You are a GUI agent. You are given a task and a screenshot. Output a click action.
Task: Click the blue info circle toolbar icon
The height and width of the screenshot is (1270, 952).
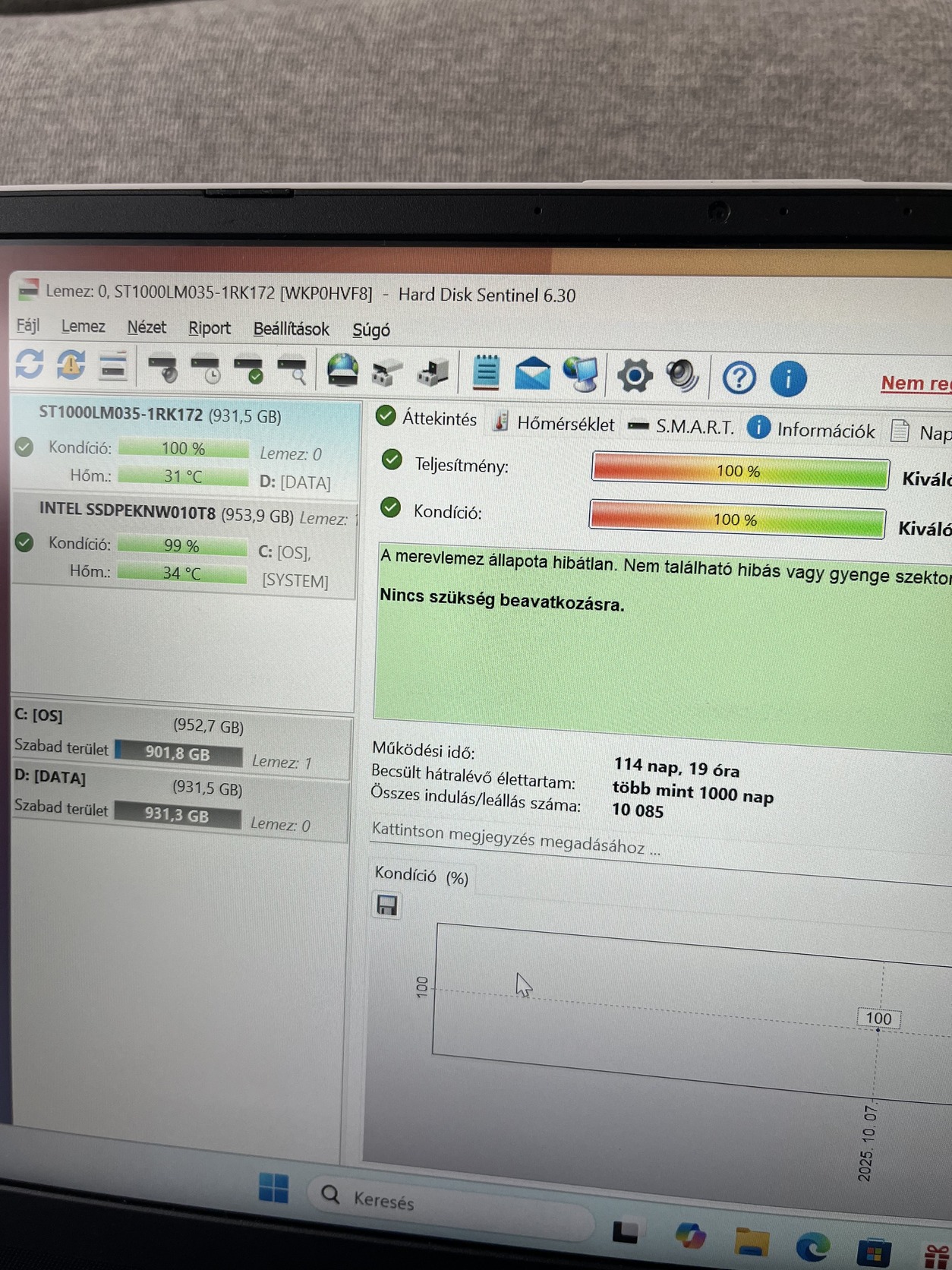point(788,378)
